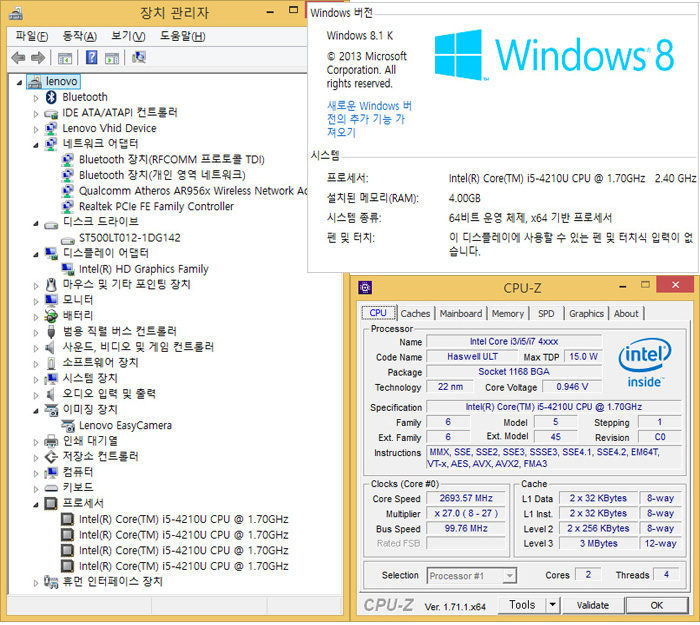Select Realtek PCIe FE Family Controller
Image resolution: width=700 pixels, height=625 pixels.
(x=156, y=207)
